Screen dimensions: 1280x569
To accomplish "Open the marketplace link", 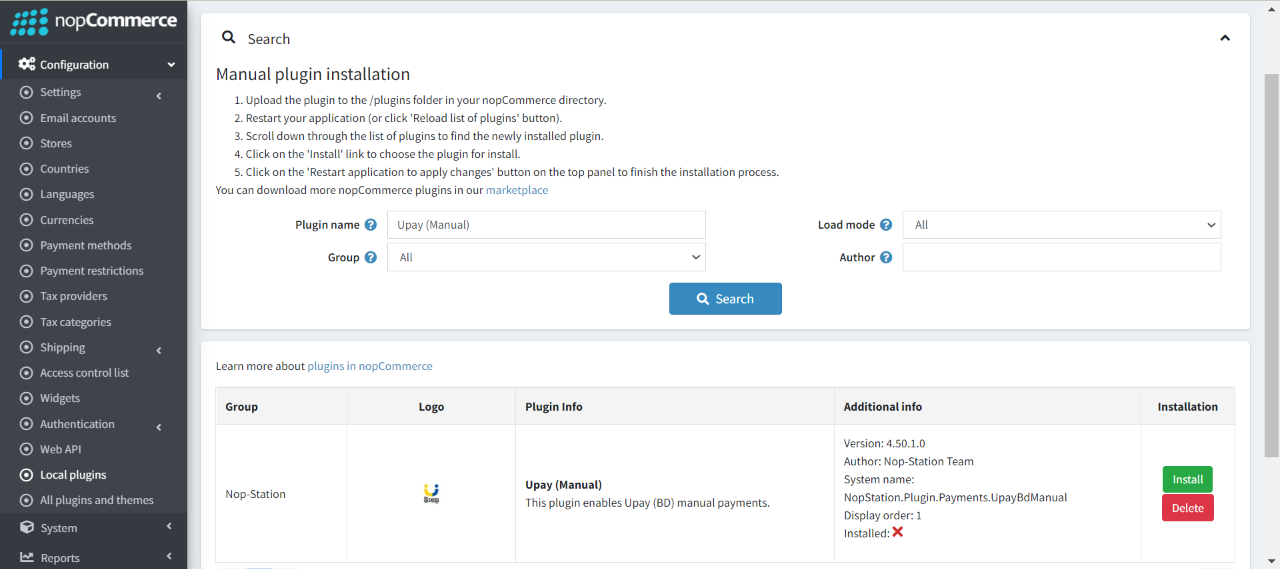I will [x=516, y=190].
